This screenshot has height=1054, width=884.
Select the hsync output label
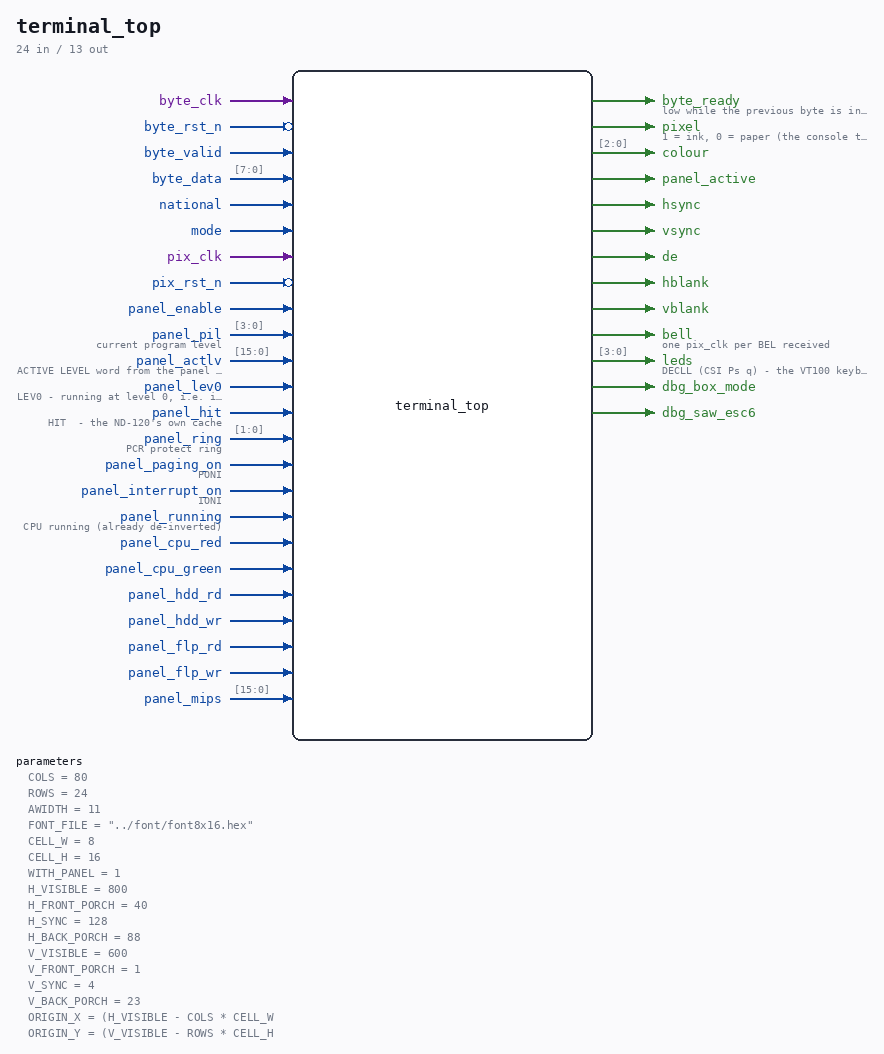click(681, 204)
